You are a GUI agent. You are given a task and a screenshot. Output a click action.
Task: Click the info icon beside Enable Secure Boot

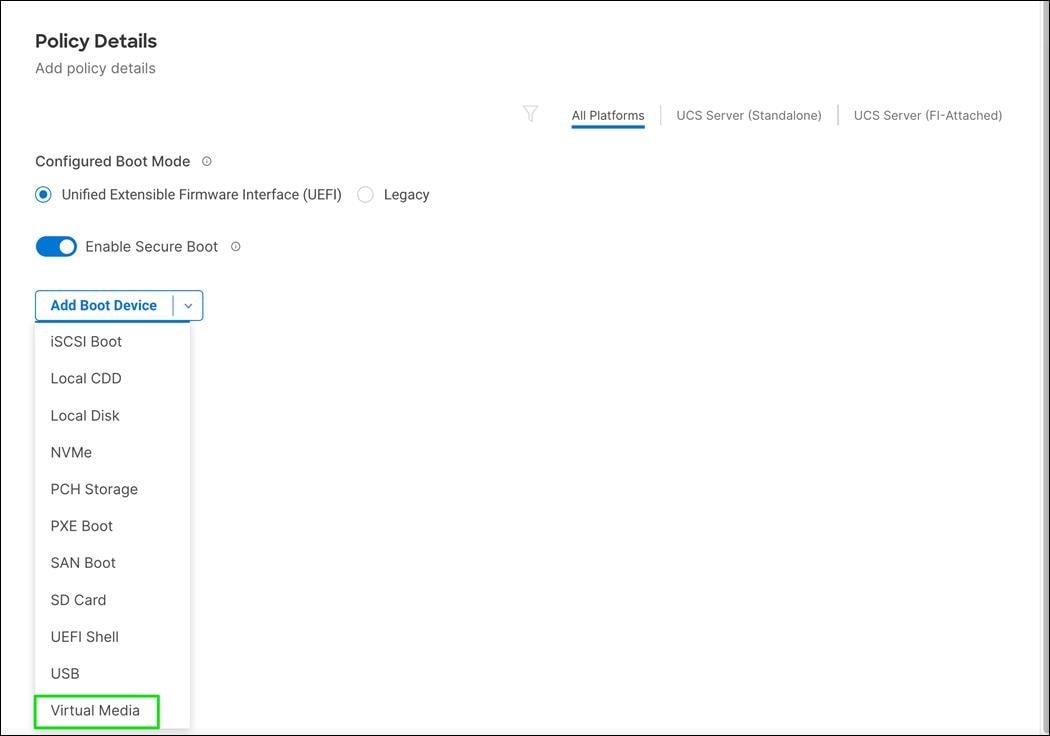tap(235, 246)
